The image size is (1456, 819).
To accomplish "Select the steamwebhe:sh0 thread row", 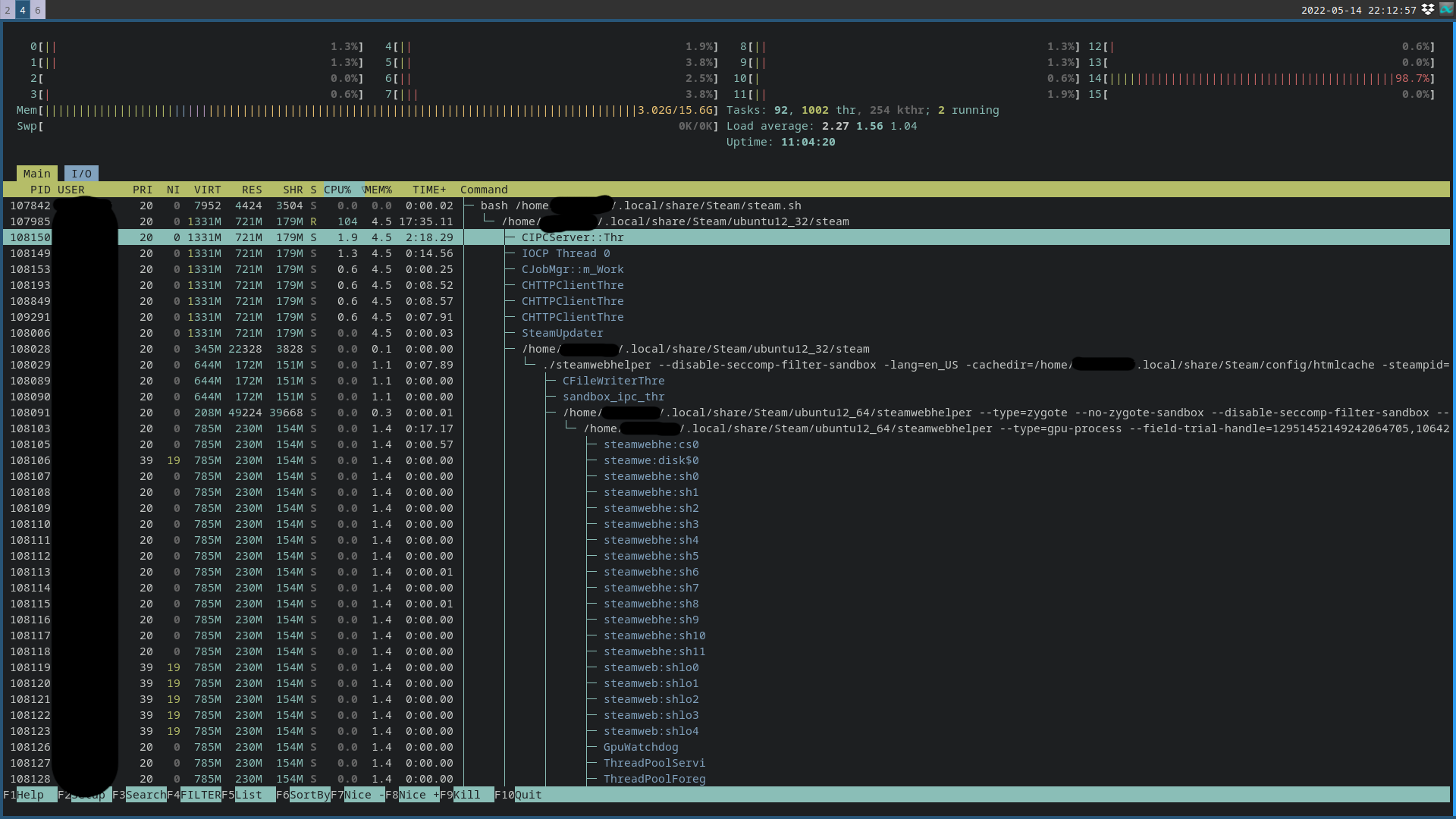I will [726, 476].
